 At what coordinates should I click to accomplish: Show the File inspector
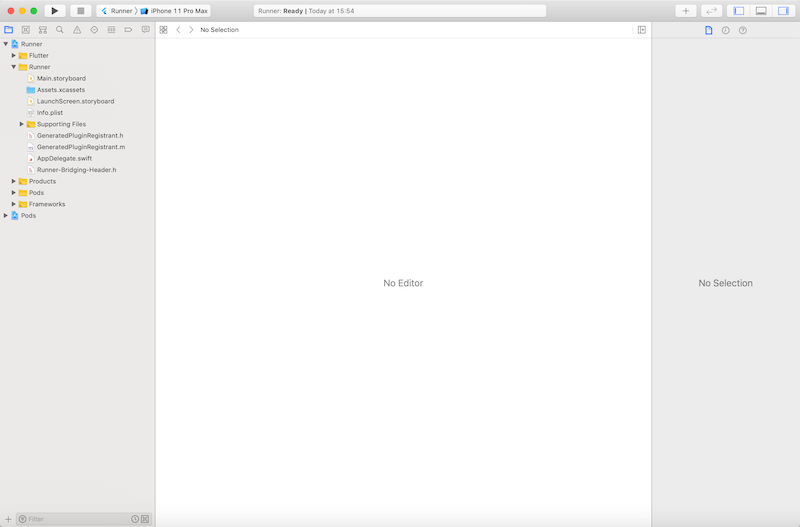click(709, 30)
